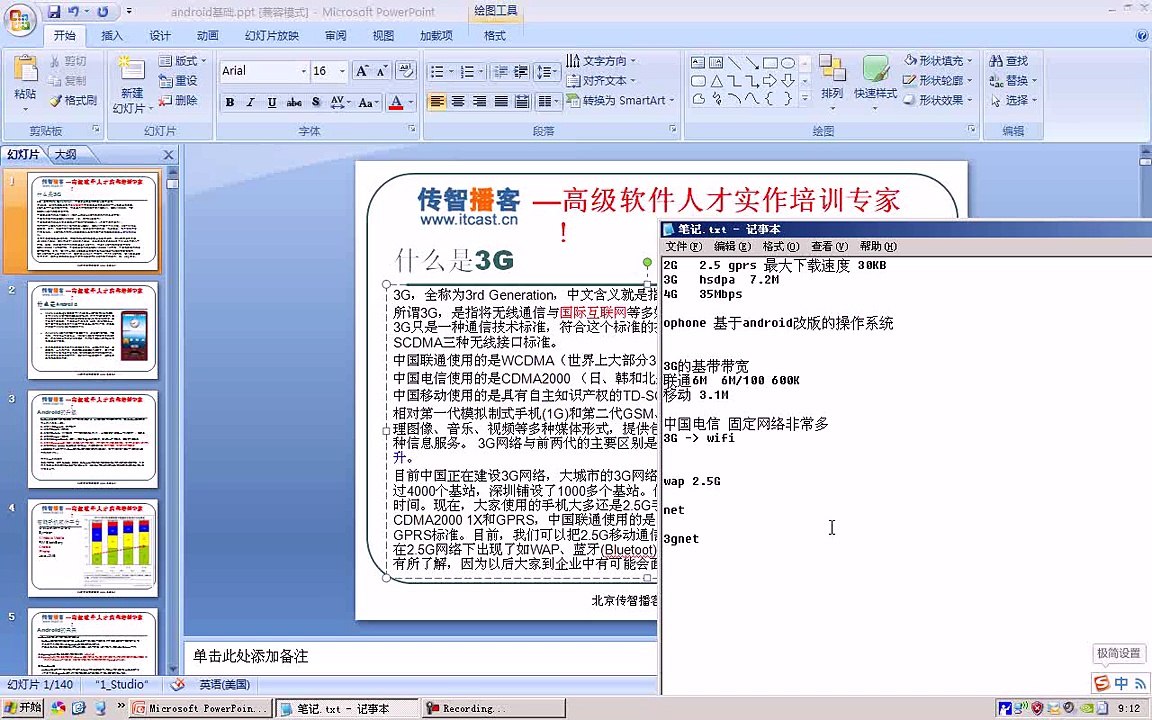Open the Shape Outline (形状轮廓) dropdown
This screenshot has height=720, width=1152.
pos(938,80)
